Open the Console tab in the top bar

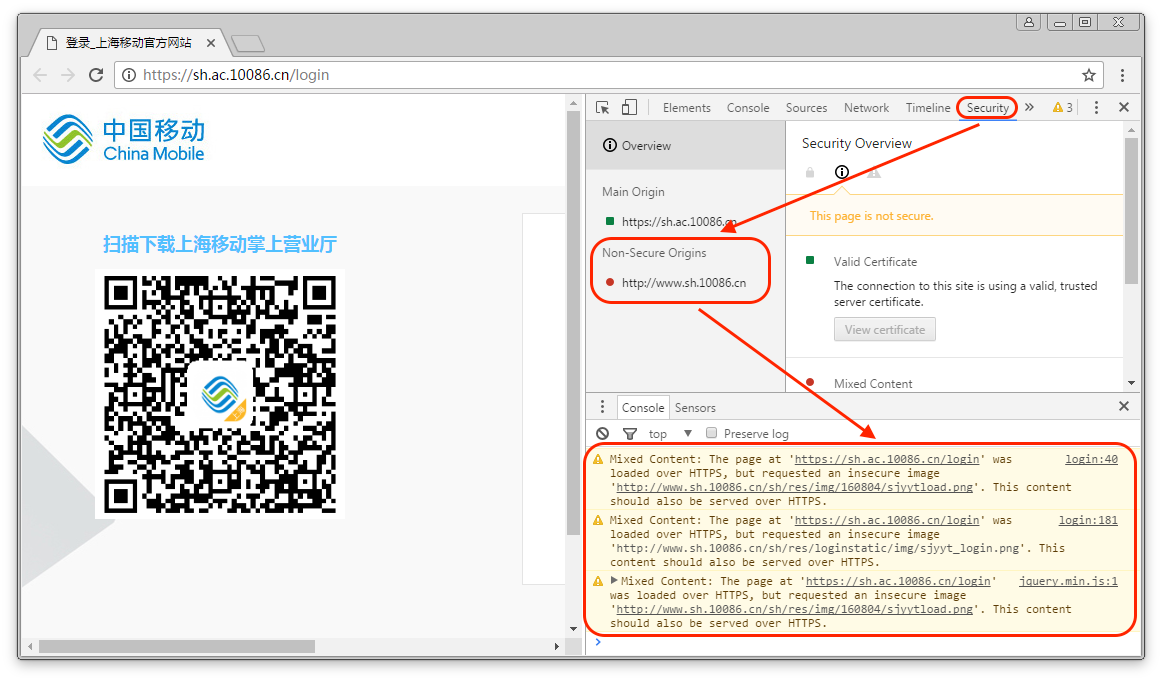pos(748,107)
